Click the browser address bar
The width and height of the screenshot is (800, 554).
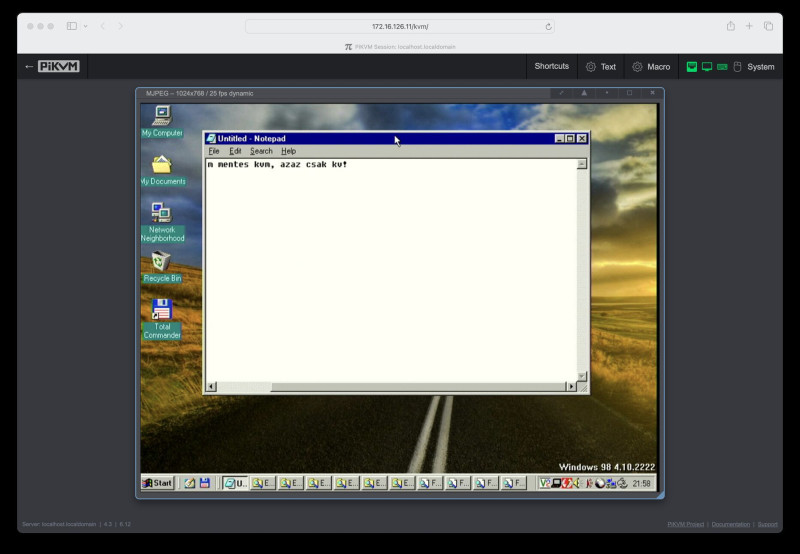coord(400,27)
